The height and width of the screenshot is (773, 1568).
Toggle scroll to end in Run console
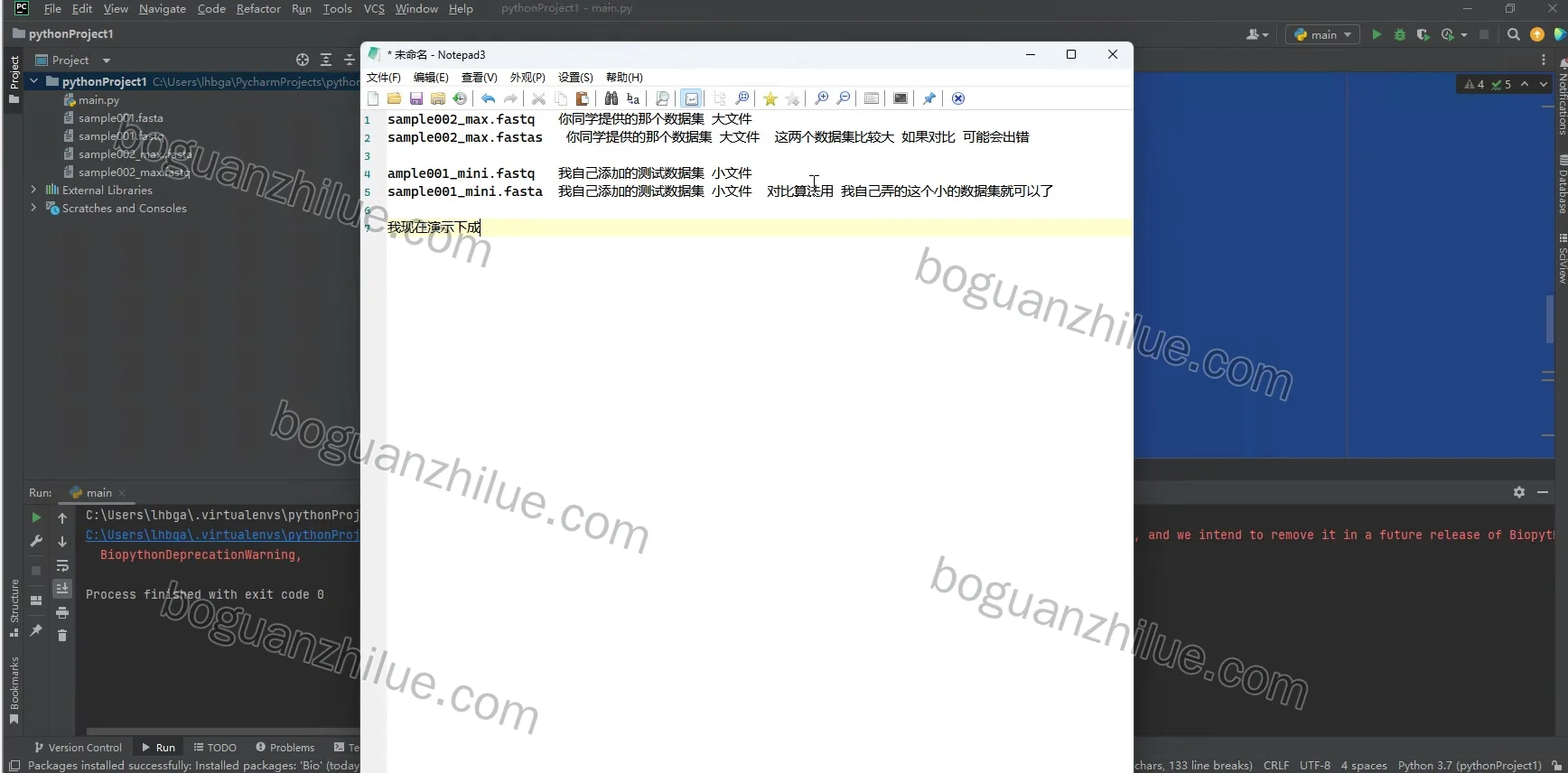pos(62,589)
